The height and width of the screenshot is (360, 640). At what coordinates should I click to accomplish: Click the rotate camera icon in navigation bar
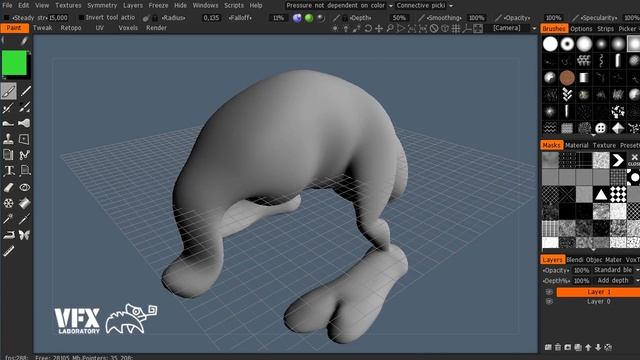[368, 28]
